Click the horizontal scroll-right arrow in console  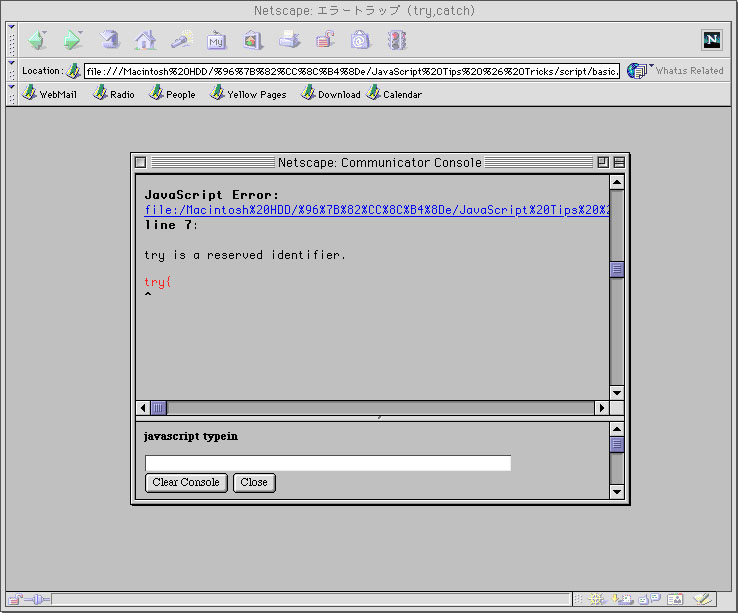tap(601, 408)
